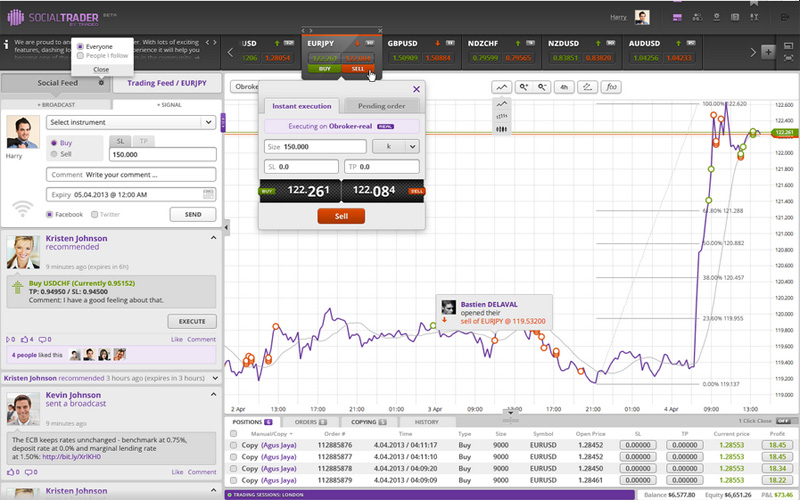The height and width of the screenshot is (500, 800).
Task: Sort by the Manual/Copy column dropdown
Action: tap(272, 434)
